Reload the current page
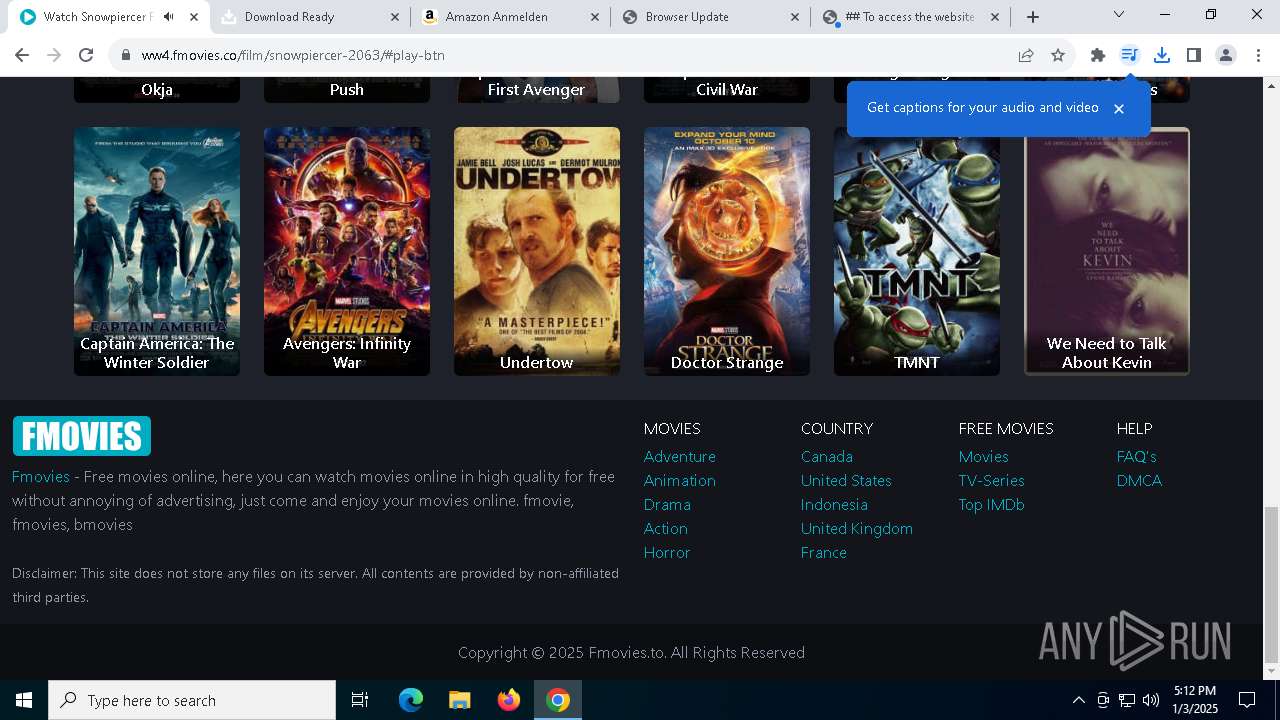Viewport: 1280px width, 720px height. [x=86, y=55]
